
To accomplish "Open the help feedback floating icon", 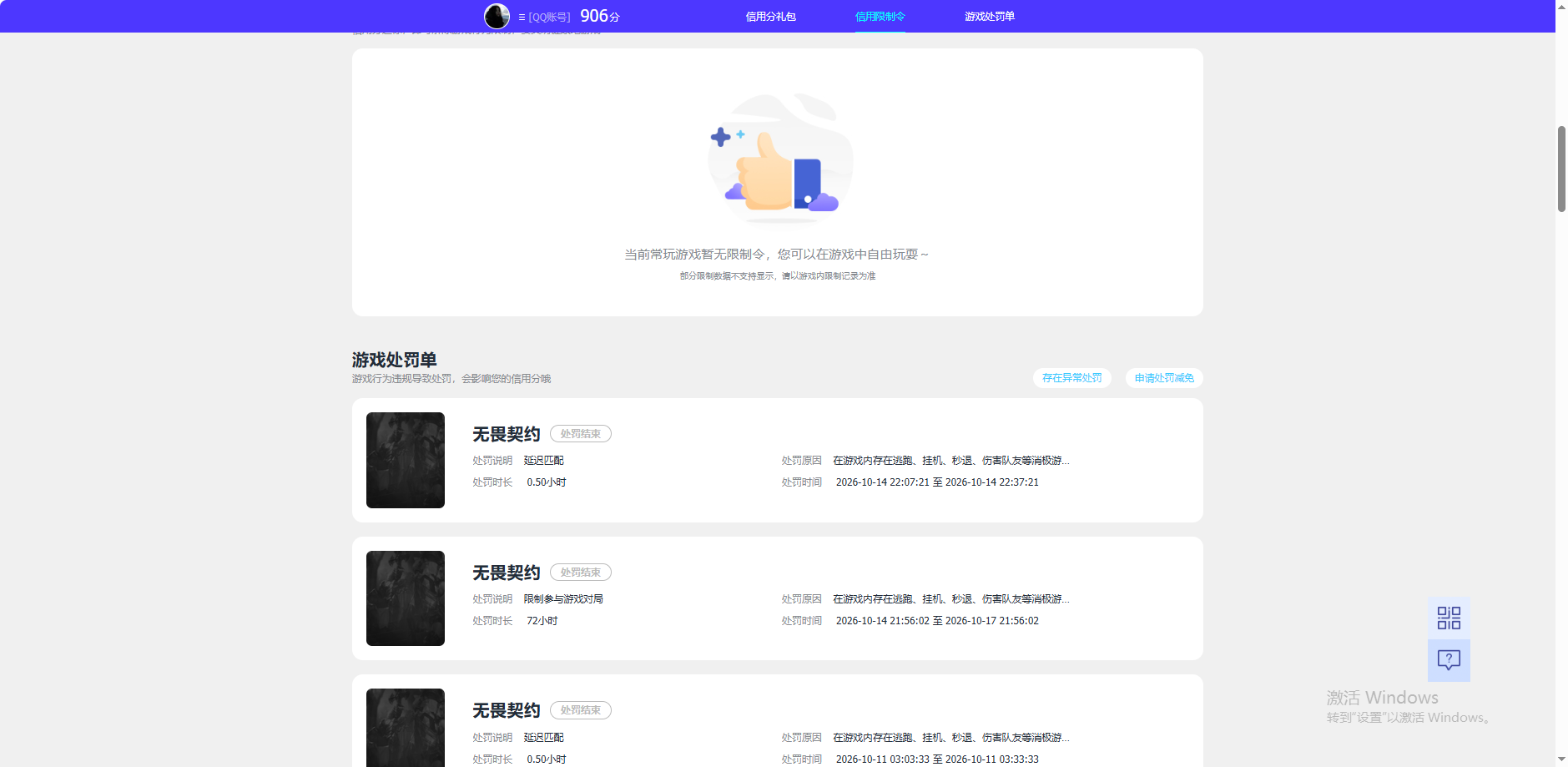I will click(x=1449, y=660).
